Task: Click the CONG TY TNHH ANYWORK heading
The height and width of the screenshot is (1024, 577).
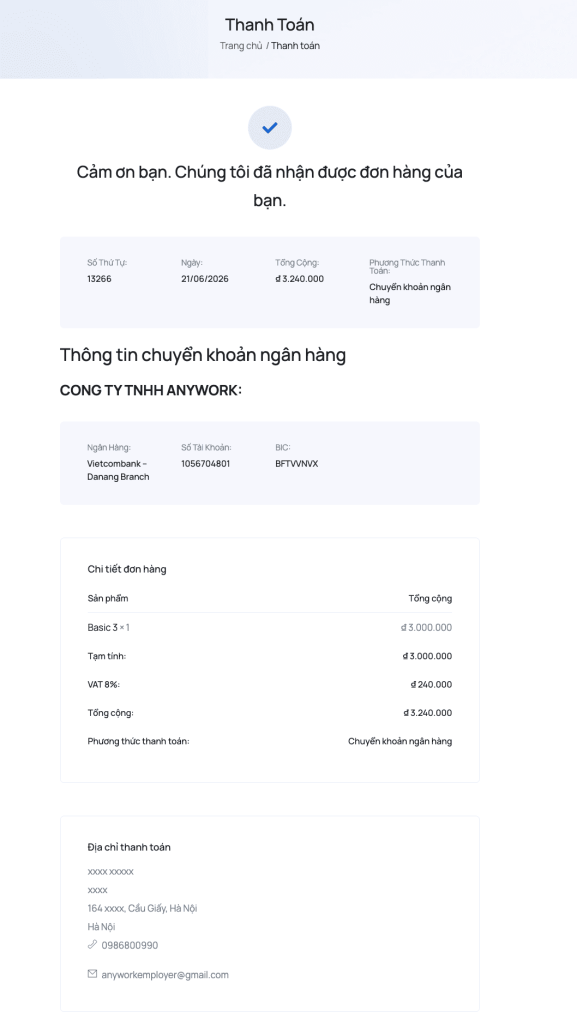Action: tap(151, 391)
